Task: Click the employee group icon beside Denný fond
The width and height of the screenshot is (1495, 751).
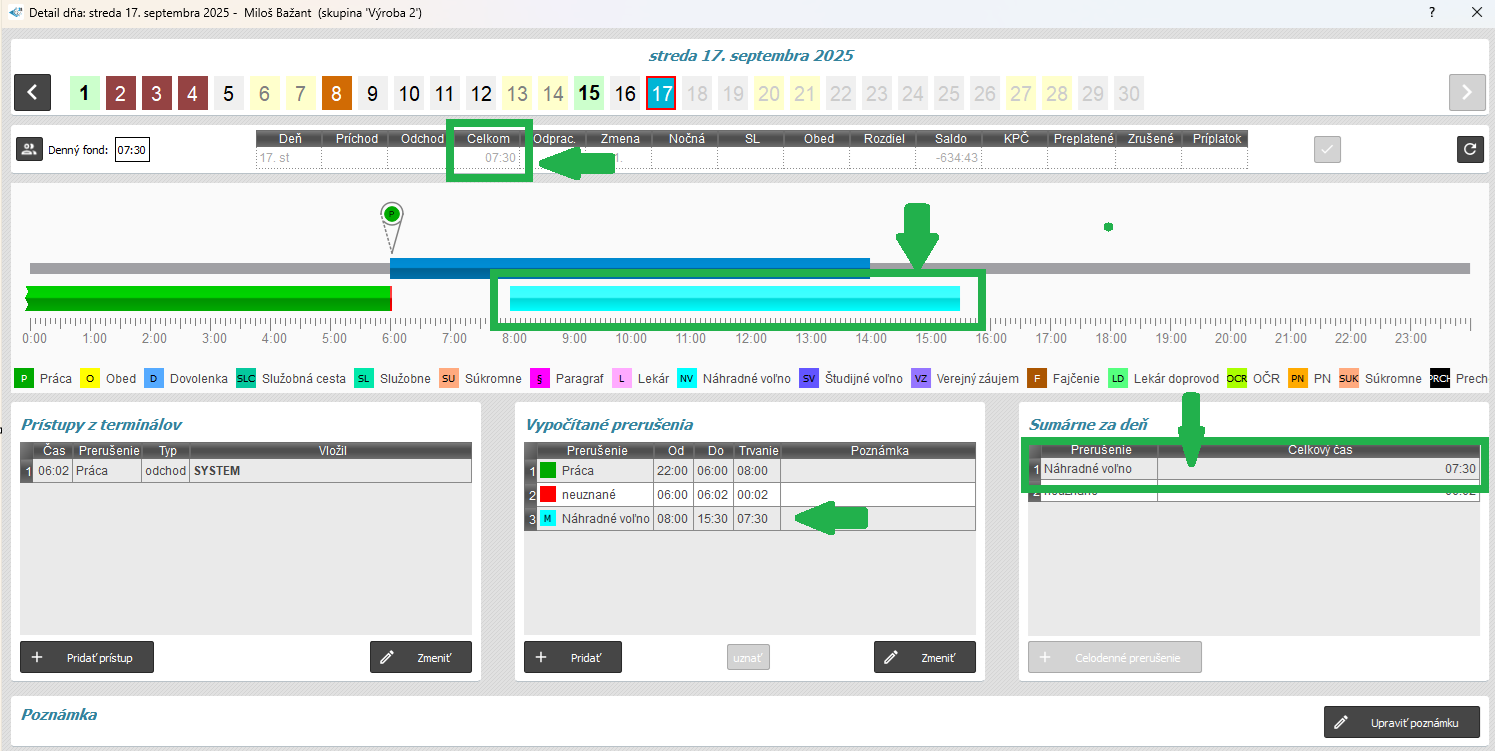Action: [29, 150]
